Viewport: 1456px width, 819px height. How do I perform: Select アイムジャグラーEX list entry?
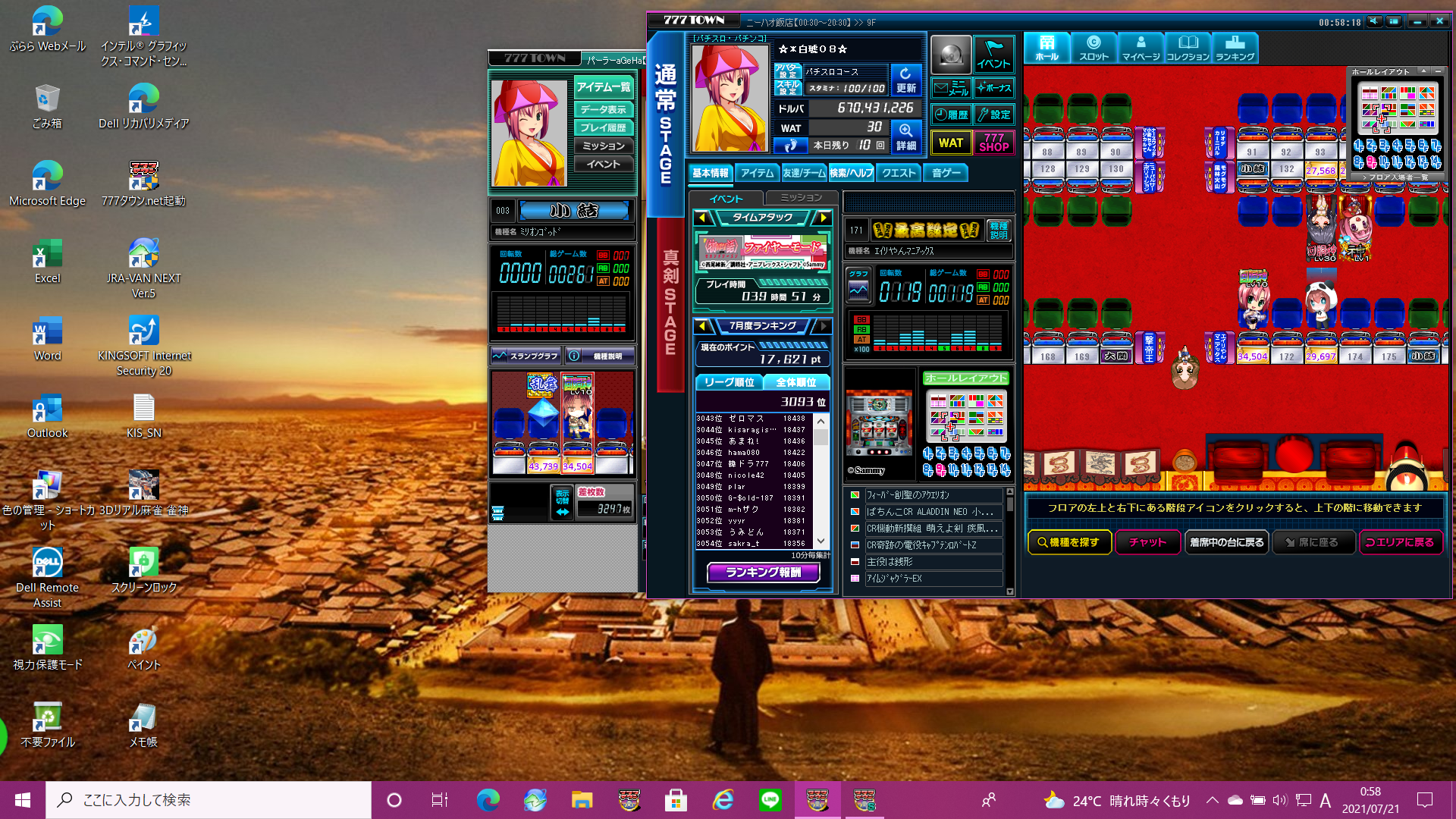(934, 579)
